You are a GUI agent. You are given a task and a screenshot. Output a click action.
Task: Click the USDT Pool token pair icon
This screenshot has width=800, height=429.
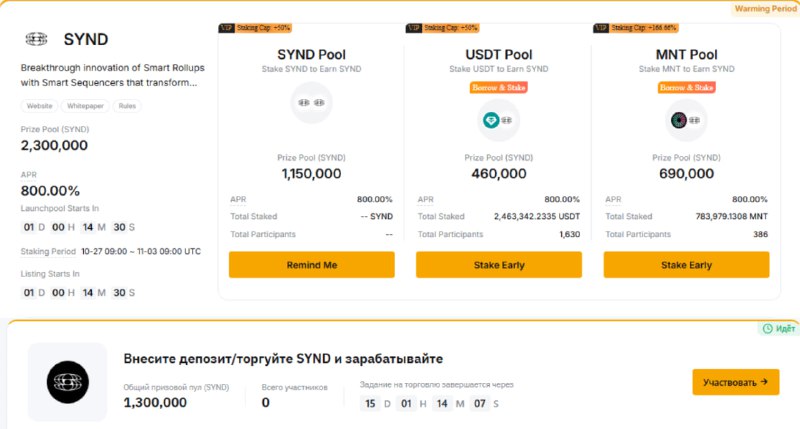click(498, 120)
